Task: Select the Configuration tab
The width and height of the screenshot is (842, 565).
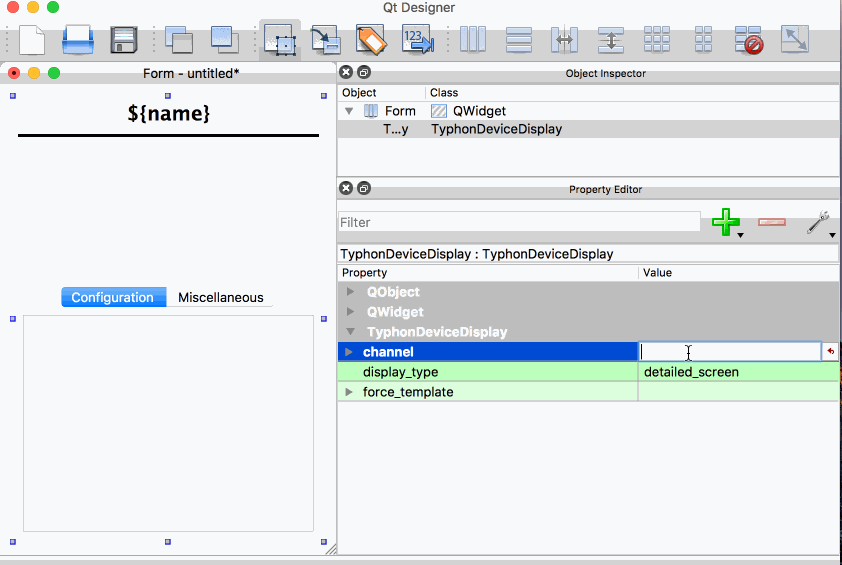Action: (113, 297)
